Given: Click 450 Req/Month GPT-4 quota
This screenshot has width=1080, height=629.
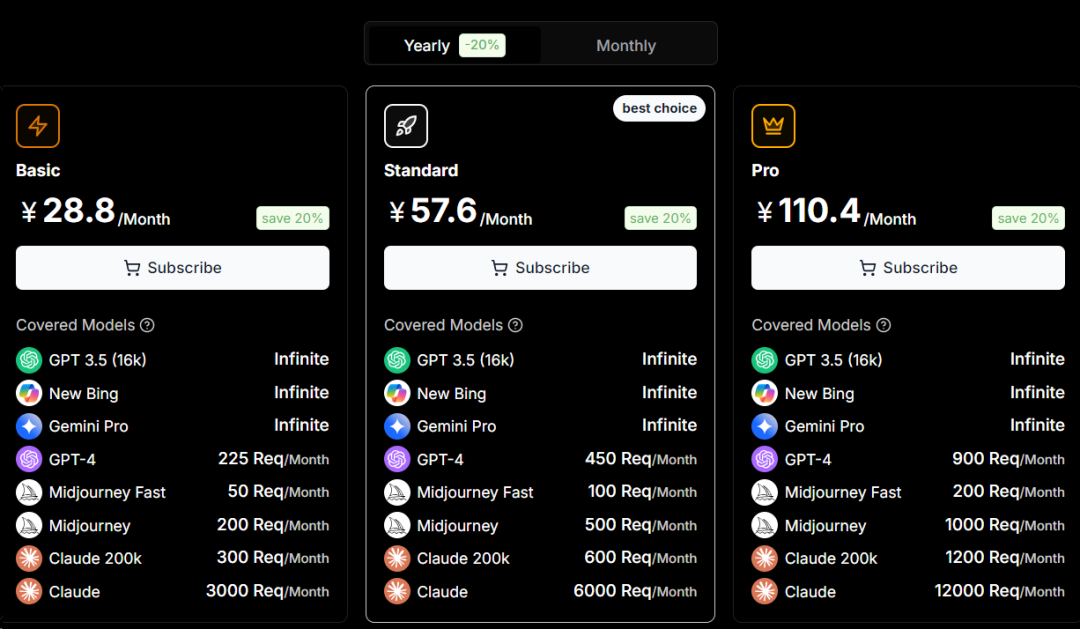Looking at the screenshot, I should [x=641, y=459].
